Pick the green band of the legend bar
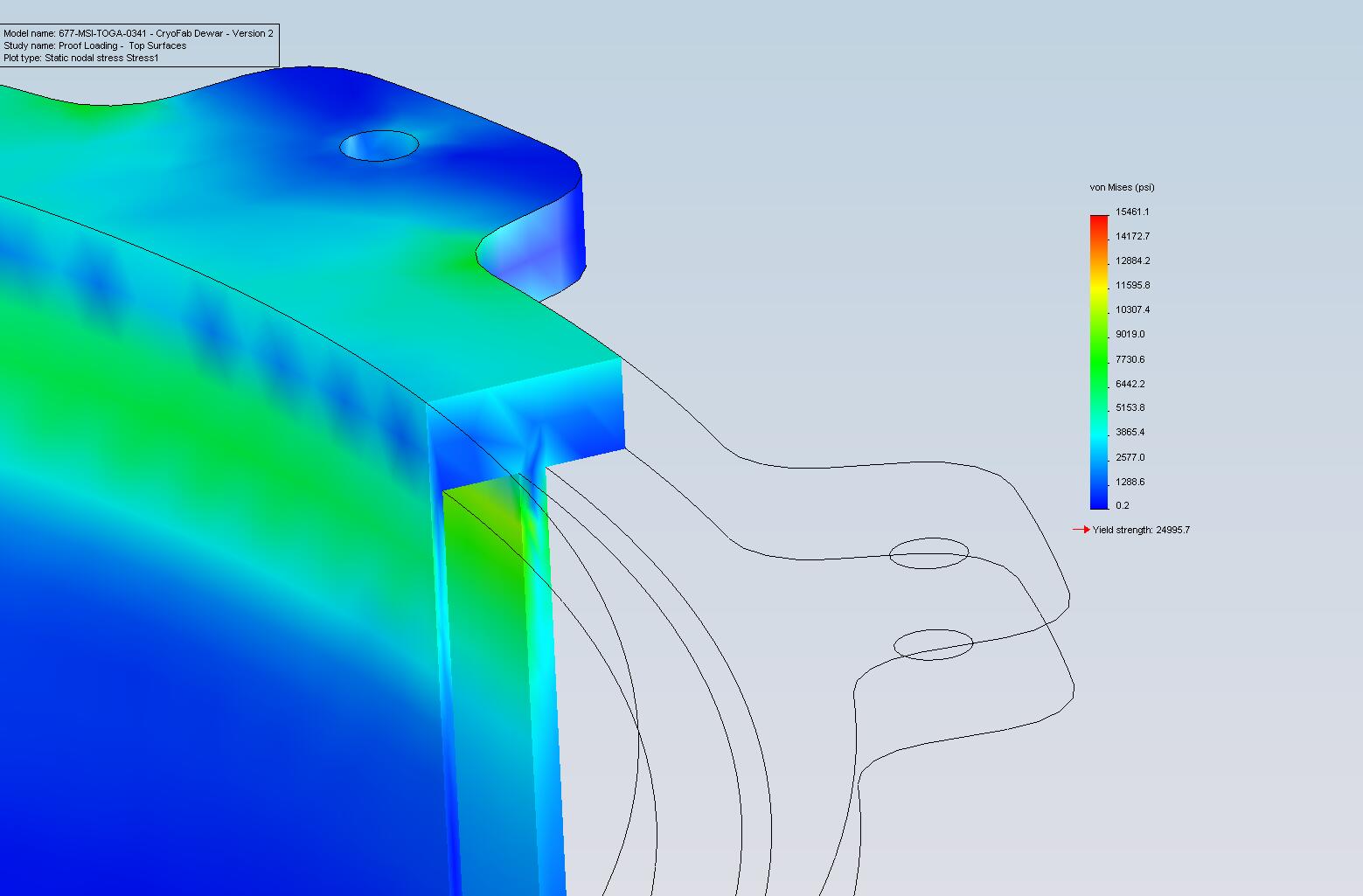 [1098, 367]
